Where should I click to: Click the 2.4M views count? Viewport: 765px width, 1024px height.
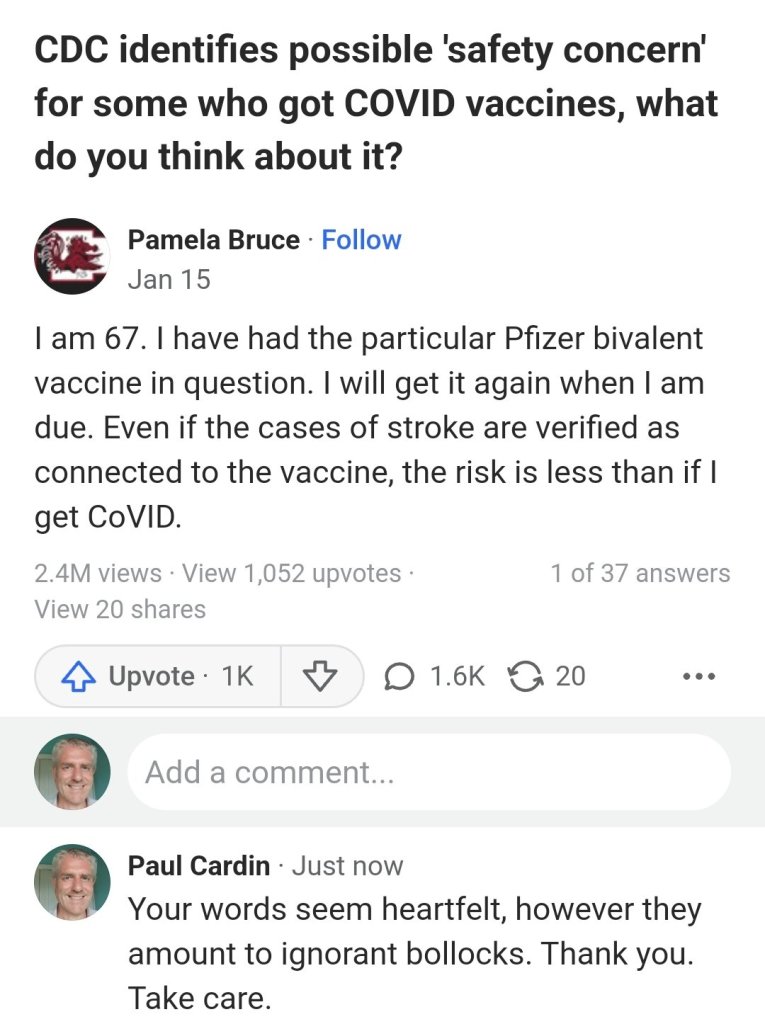pyautogui.click(x=97, y=574)
